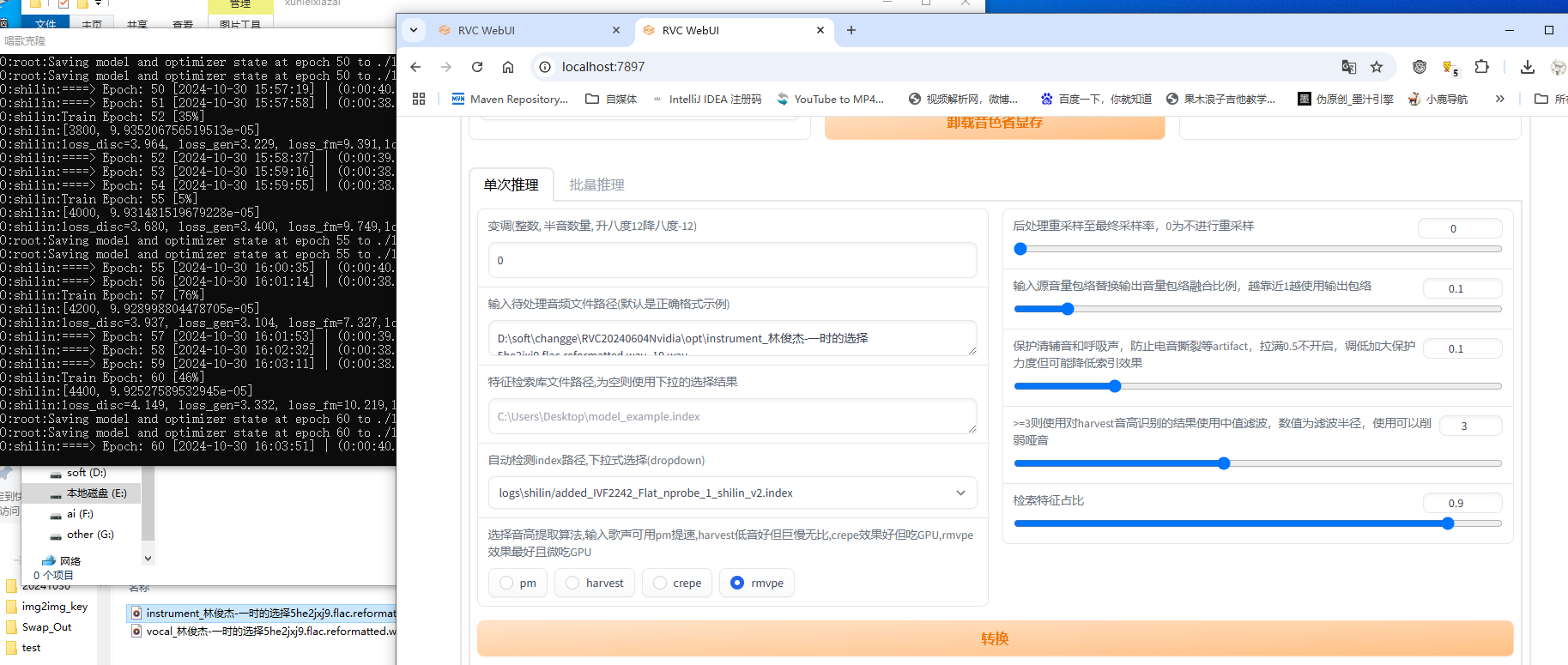
Task: Select 本地磁盘 (E:) drive in Explorer
Action: click(x=88, y=493)
